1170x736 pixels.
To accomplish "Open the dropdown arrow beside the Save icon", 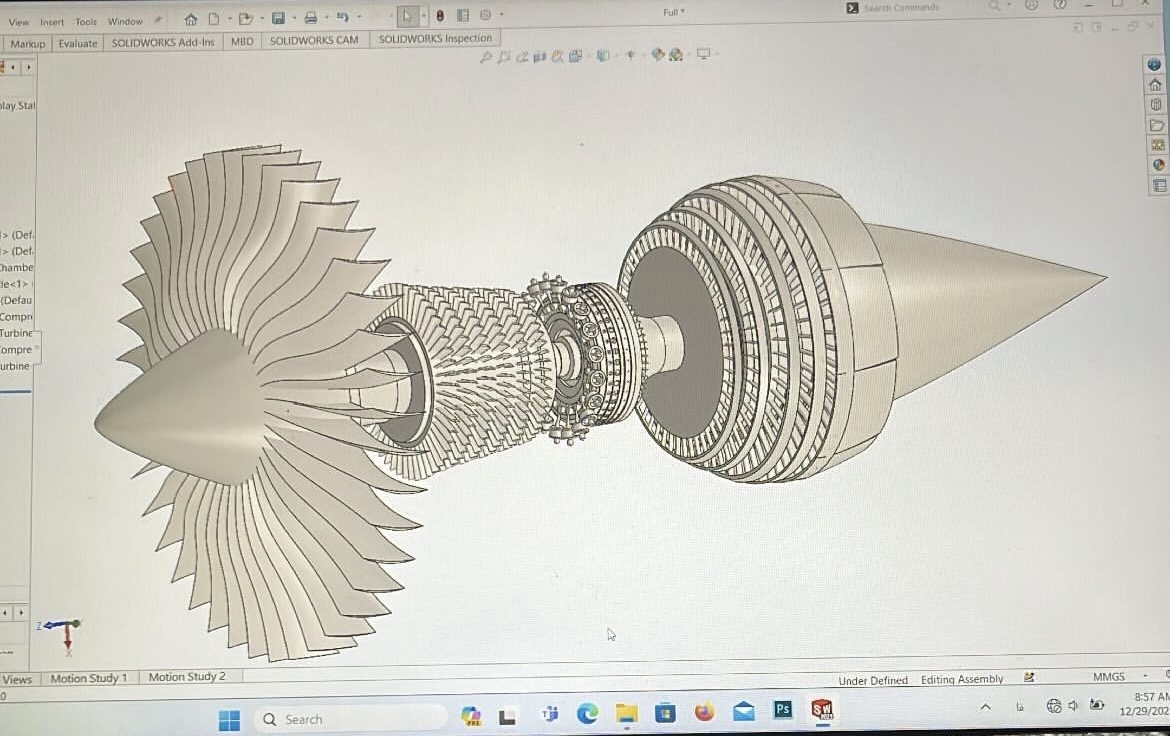I will [x=293, y=18].
